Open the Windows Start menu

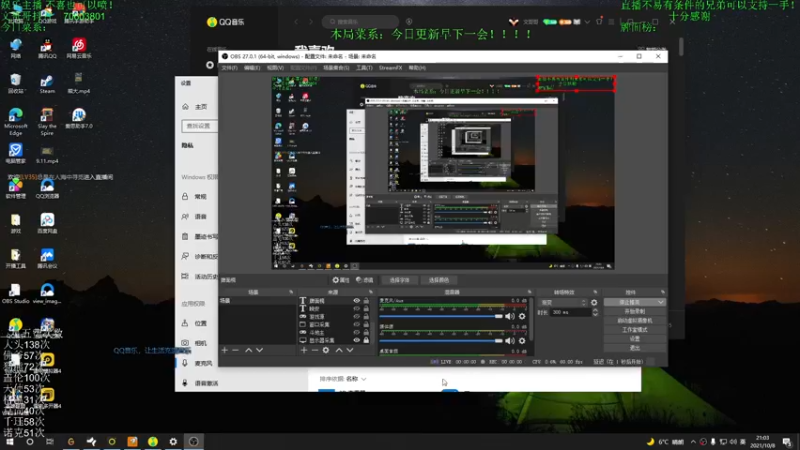tap(10, 441)
